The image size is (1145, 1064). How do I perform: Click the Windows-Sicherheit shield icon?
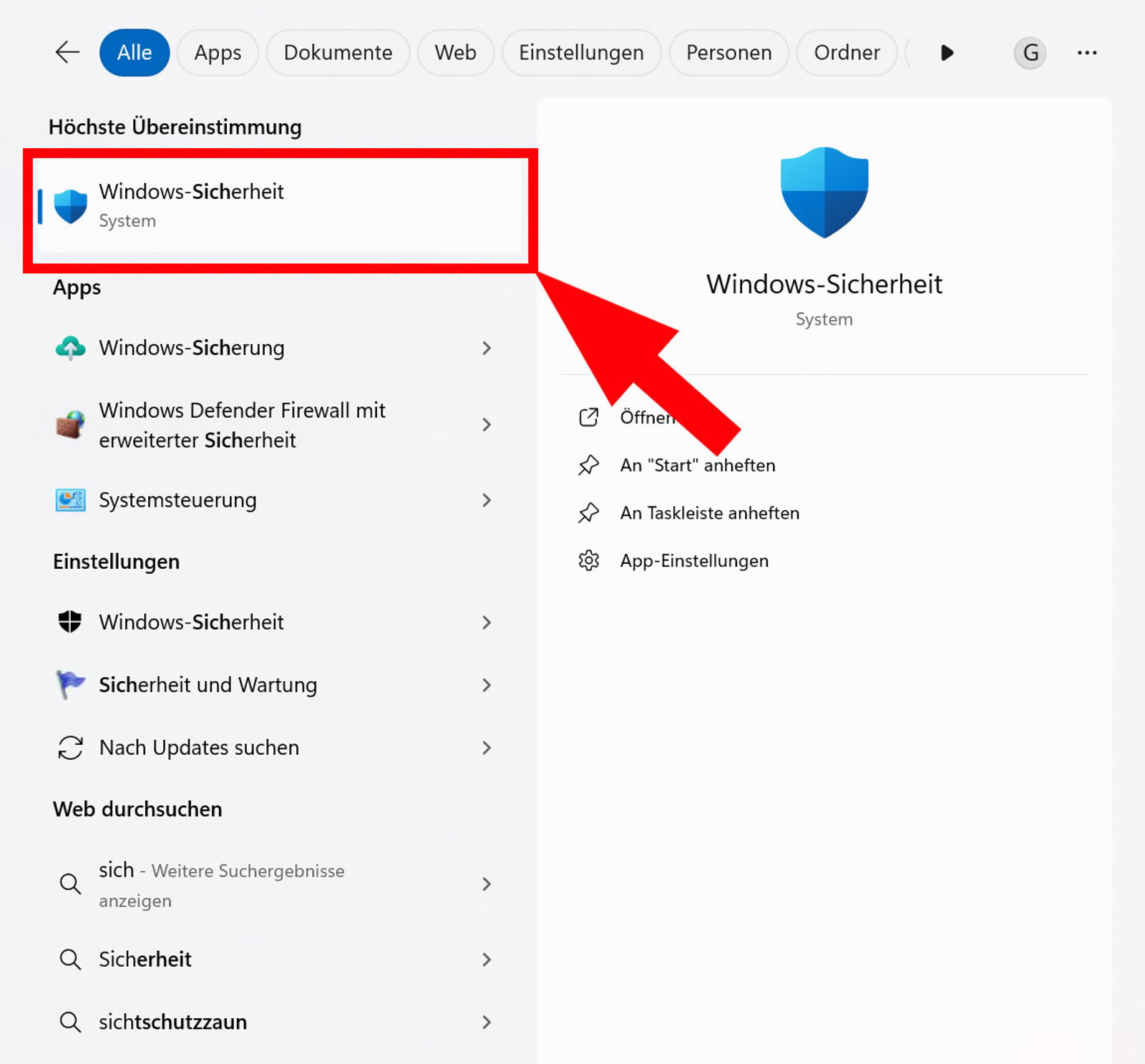(70, 205)
